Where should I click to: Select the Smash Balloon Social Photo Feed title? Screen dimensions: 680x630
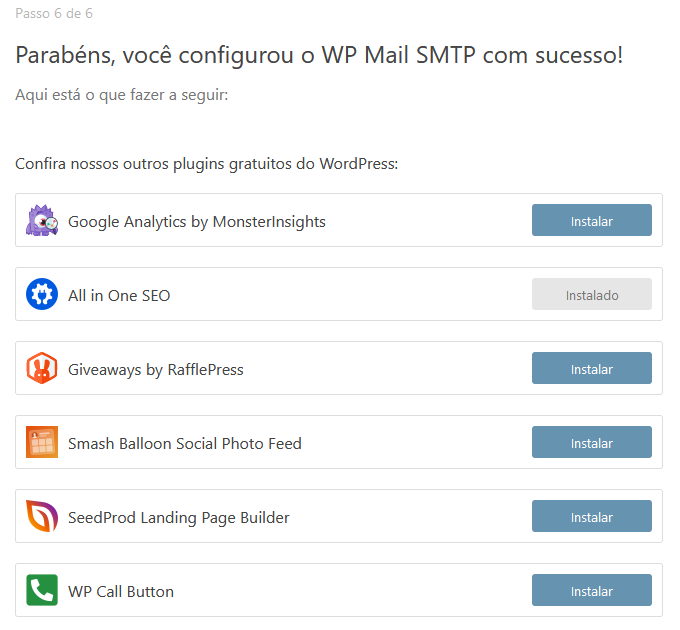tap(185, 444)
